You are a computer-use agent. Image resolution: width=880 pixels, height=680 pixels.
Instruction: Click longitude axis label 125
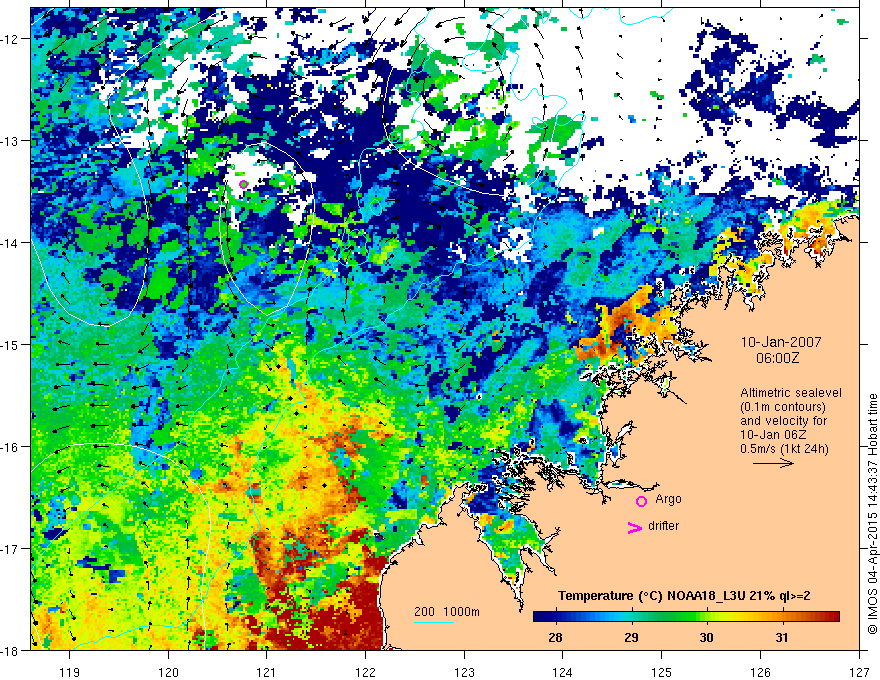(x=662, y=672)
